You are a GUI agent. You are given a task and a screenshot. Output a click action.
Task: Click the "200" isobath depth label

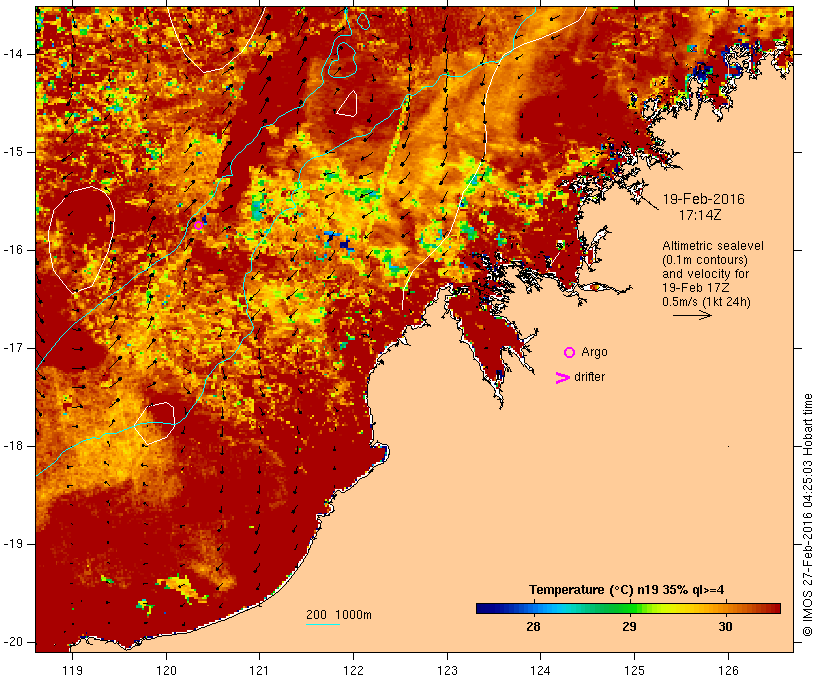tap(316, 615)
